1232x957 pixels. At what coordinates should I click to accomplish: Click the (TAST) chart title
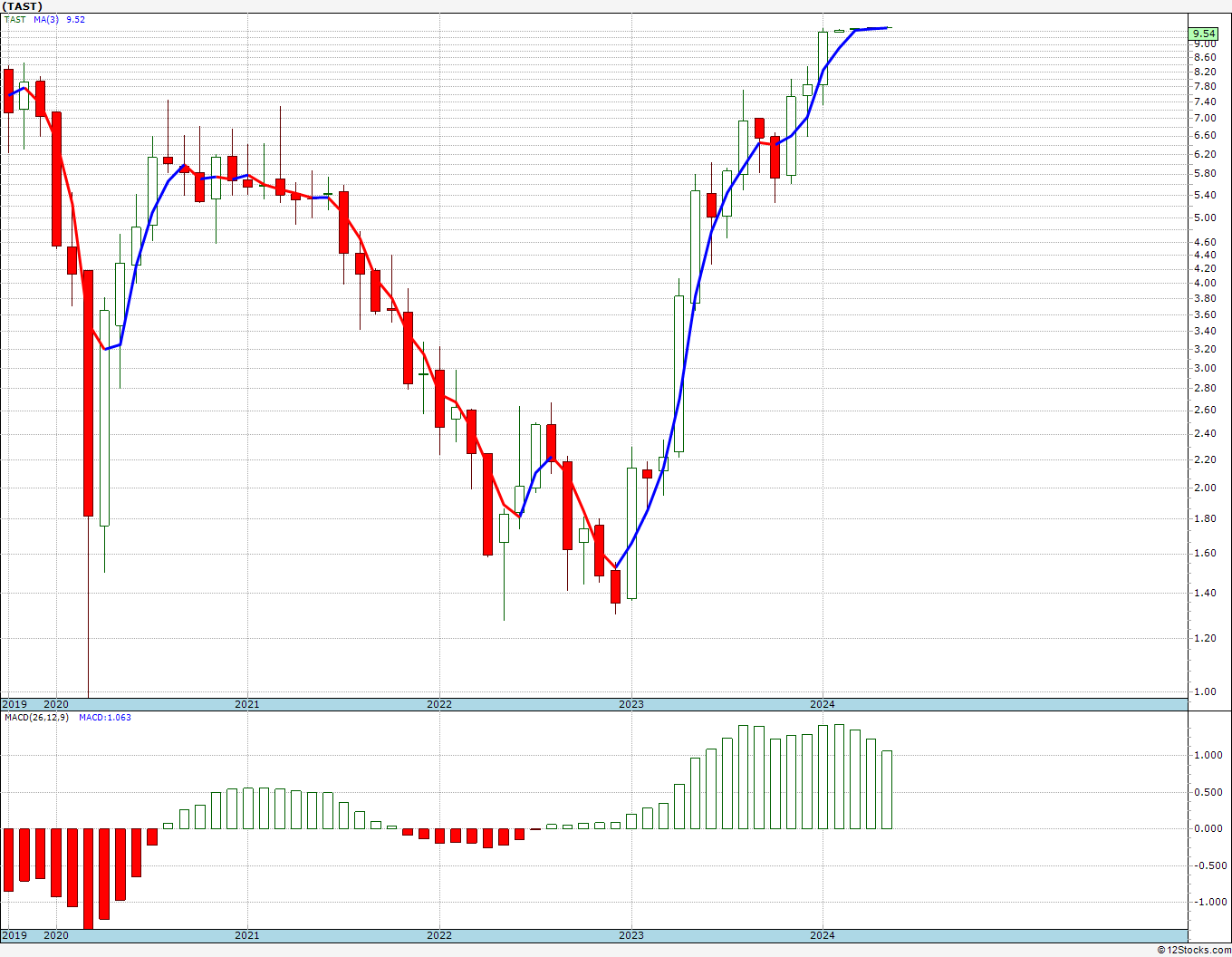(x=23, y=6)
